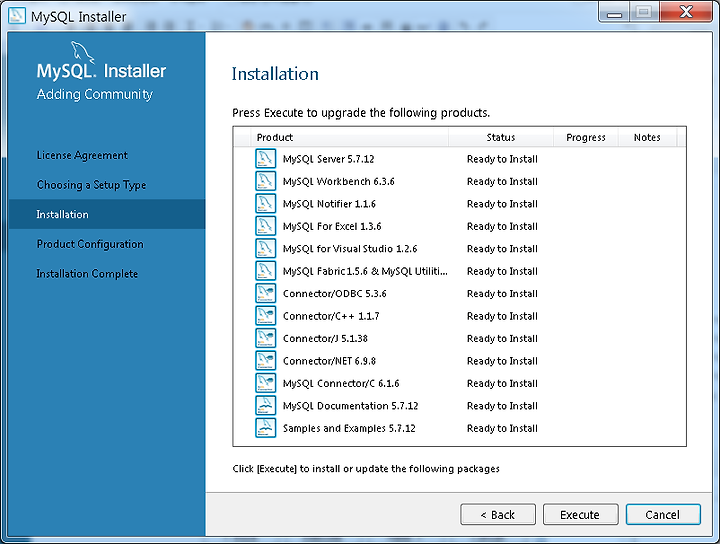Click Ready to Install status for Connector/NET

tap(502, 361)
